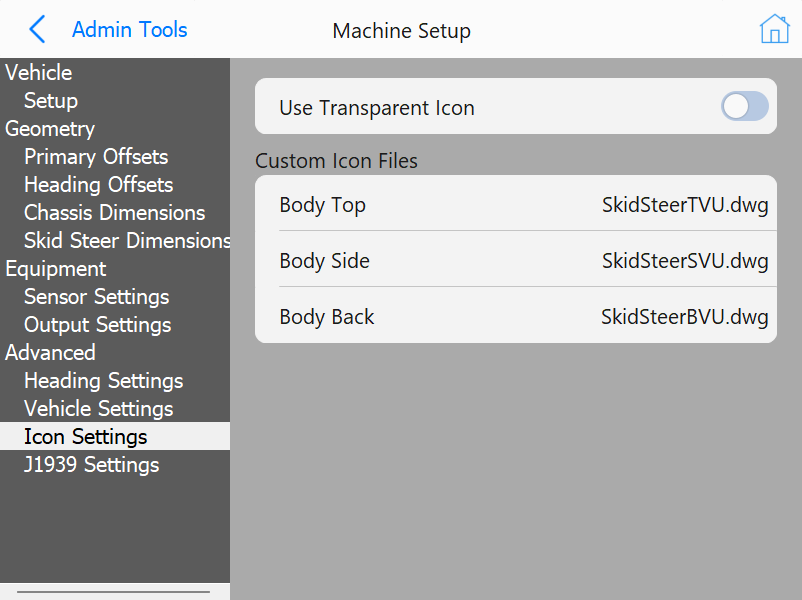Screen dimensions: 802x600
Task: Click the Machine Setup title
Action: coord(402,31)
